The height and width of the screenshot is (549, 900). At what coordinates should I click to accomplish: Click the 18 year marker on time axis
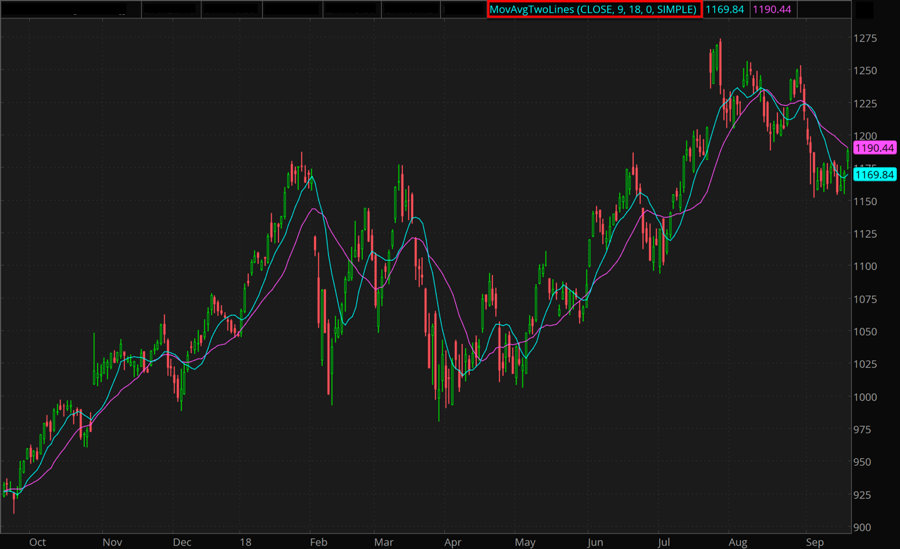click(x=244, y=541)
